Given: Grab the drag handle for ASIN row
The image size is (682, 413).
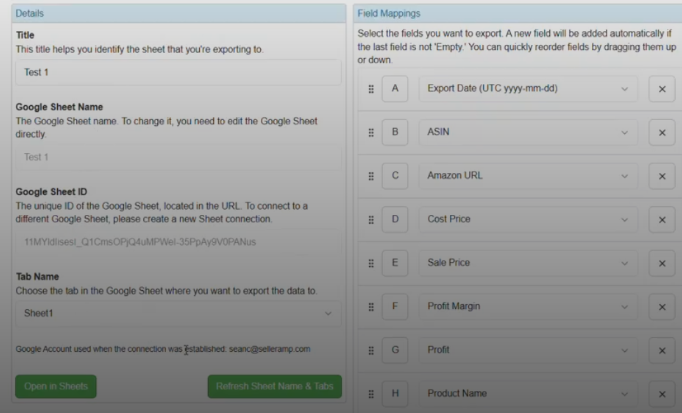Looking at the screenshot, I should [371, 133].
